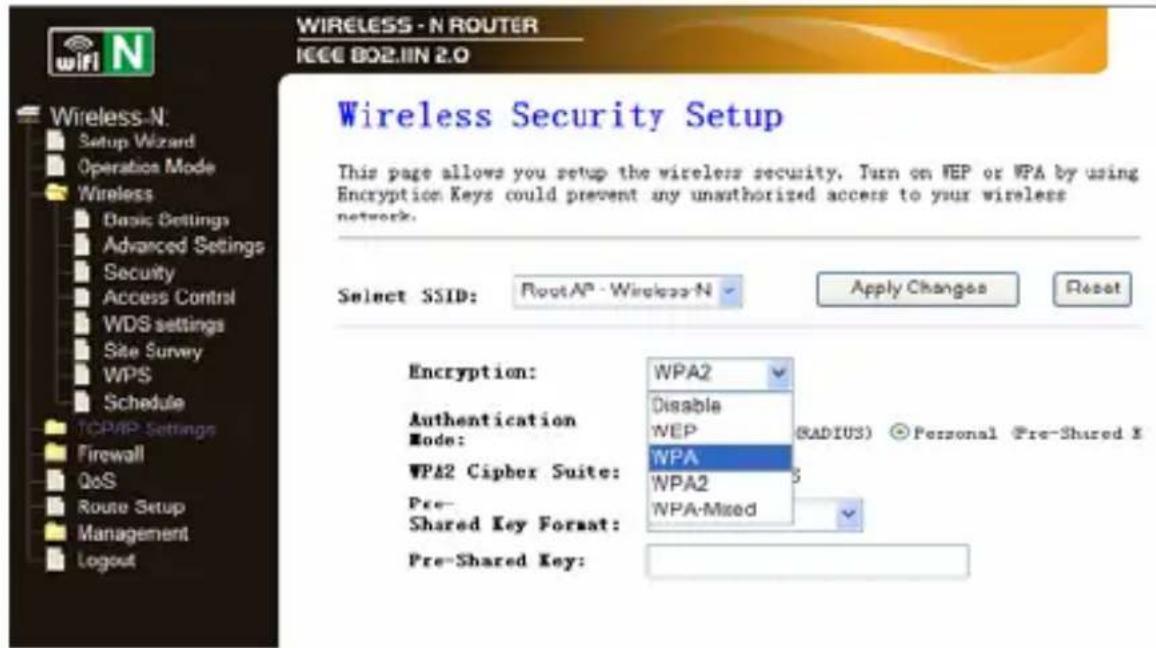Open the Pre-Shared Key Format dropdown
This screenshot has height=648, width=1156.
[x=849, y=514]
